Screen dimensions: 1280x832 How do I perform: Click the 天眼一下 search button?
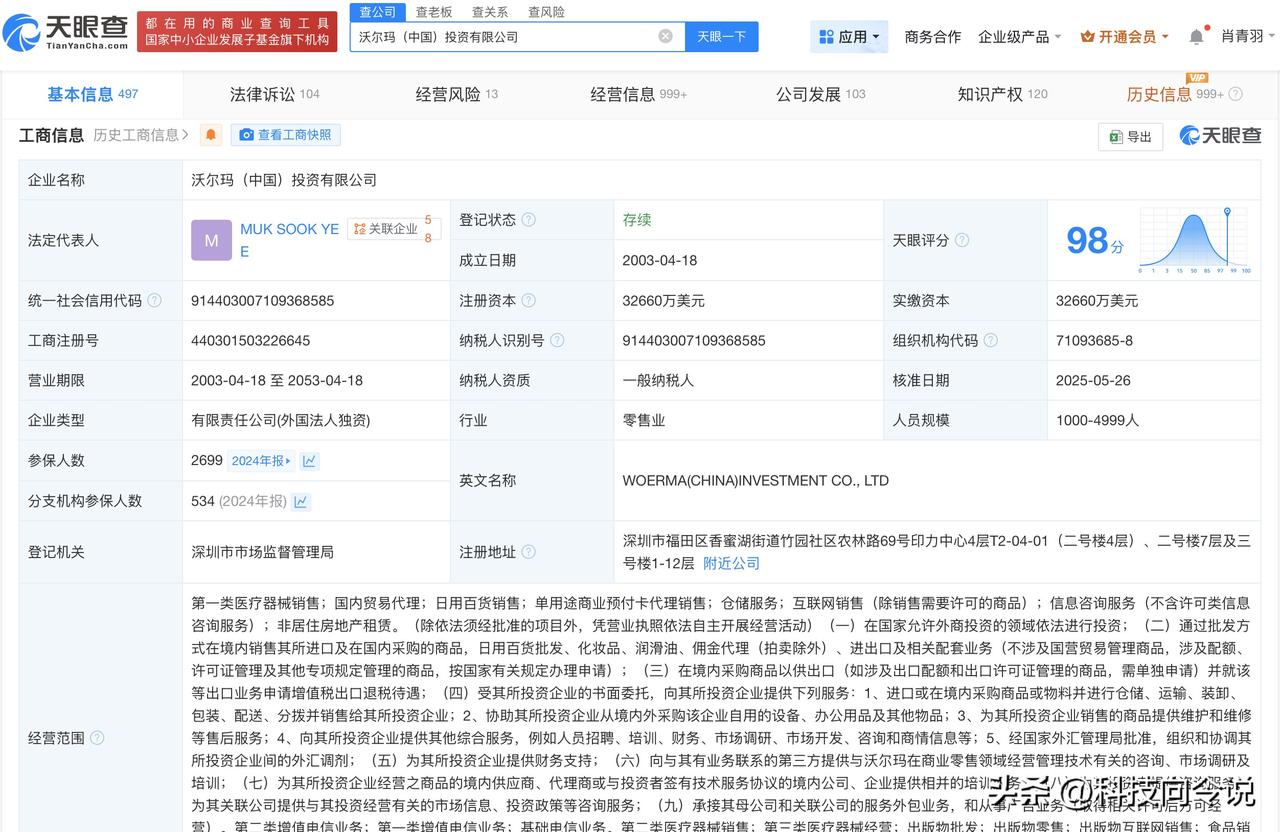tap(721, 36)
